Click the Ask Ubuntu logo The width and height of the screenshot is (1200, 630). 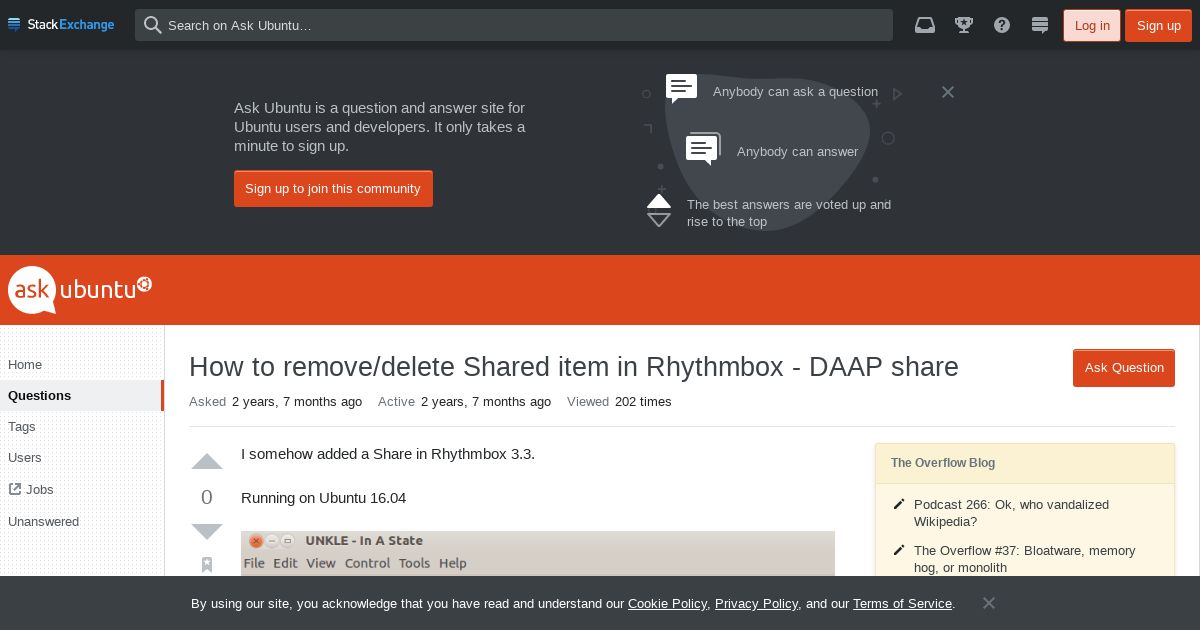[80, 290]
